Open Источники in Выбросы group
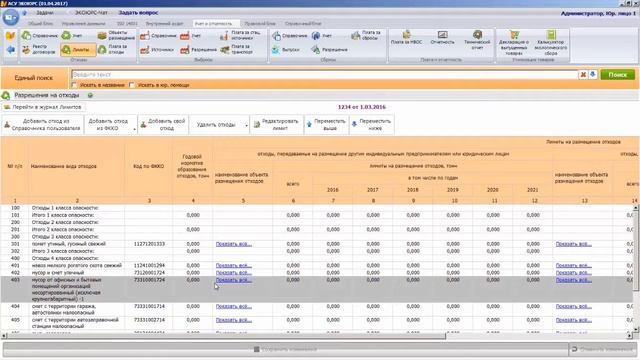This screenshot has width=640, height=360. [157, 50]
